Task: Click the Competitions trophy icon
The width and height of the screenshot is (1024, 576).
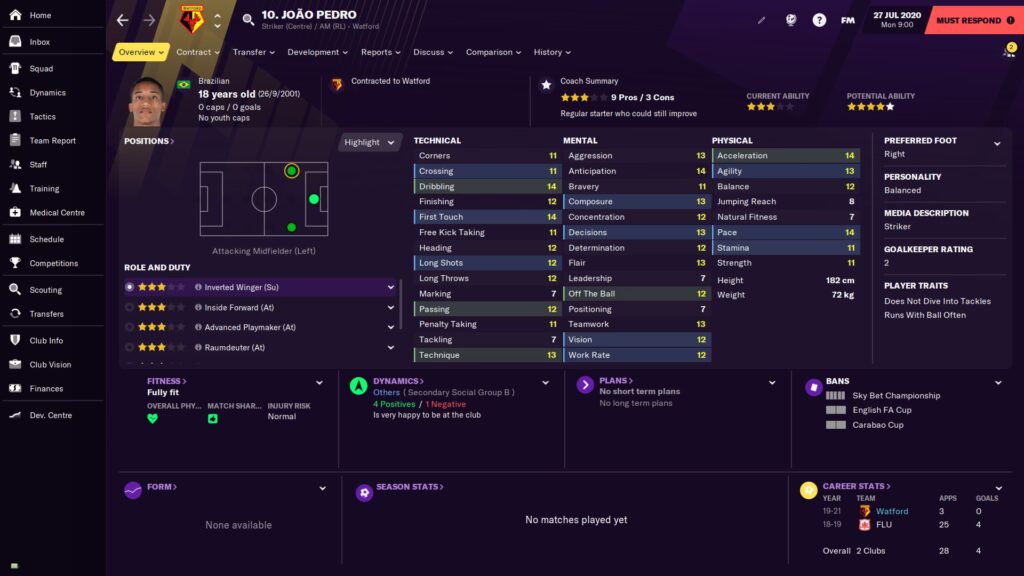Action: [x=15, y=263]
